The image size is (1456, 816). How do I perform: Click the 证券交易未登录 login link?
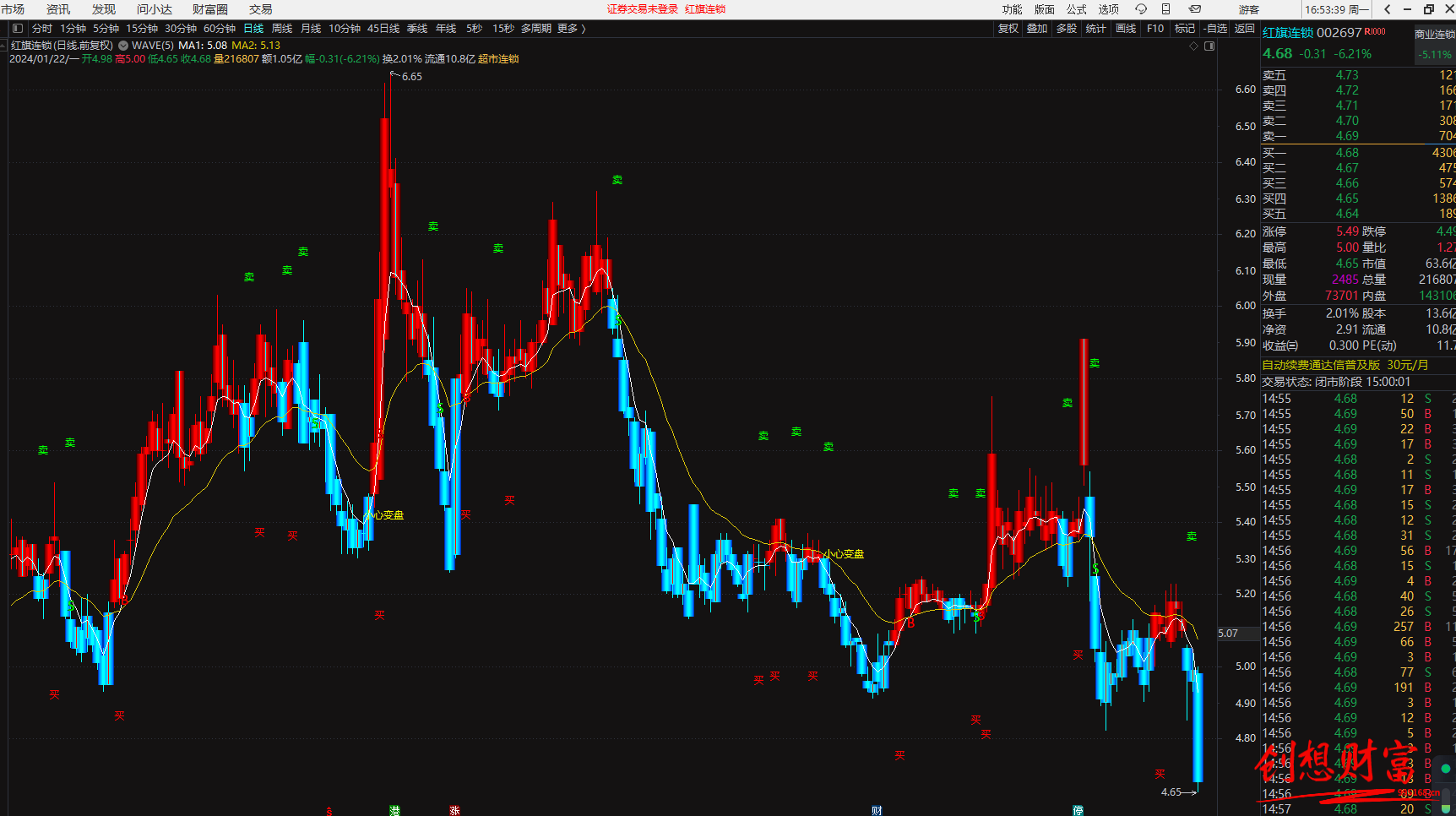(643, 9)
